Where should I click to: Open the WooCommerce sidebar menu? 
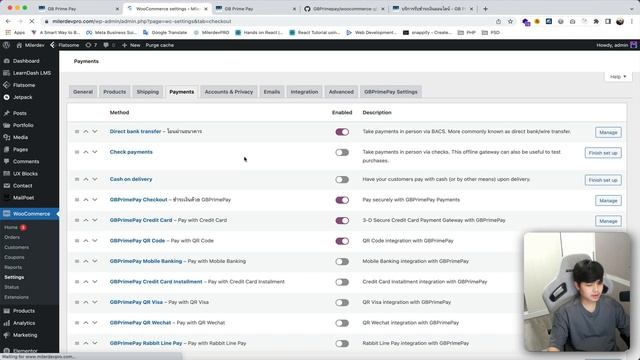click(x=31, y=214)
